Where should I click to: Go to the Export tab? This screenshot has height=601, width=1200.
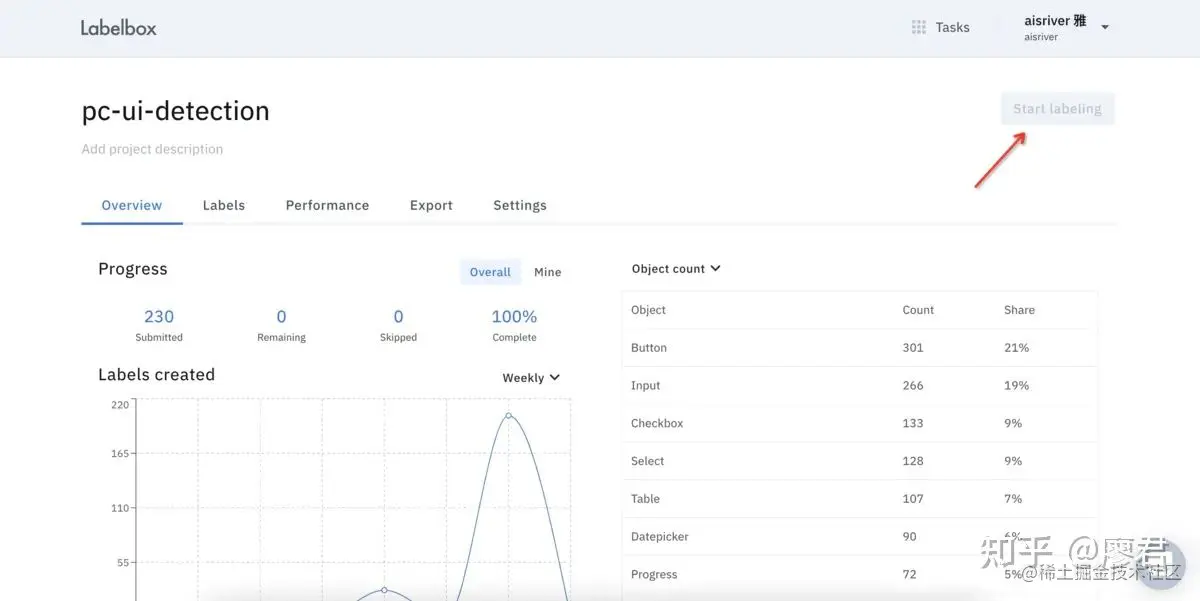pyautogui.click(x=431, y=205)
